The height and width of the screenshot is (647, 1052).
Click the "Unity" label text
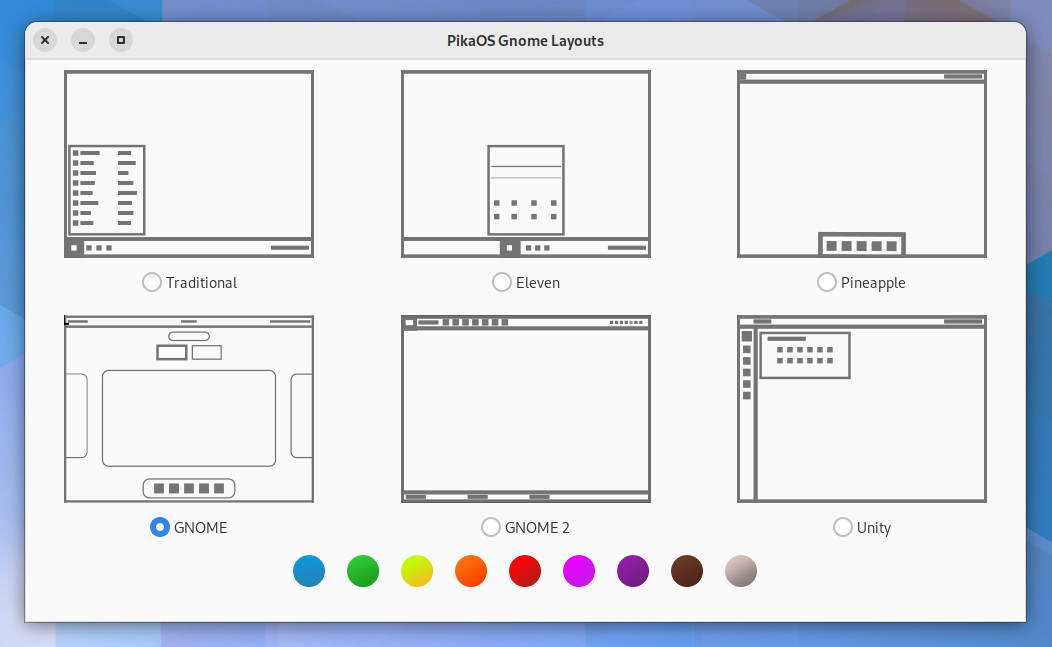click(x=874, y=528)
